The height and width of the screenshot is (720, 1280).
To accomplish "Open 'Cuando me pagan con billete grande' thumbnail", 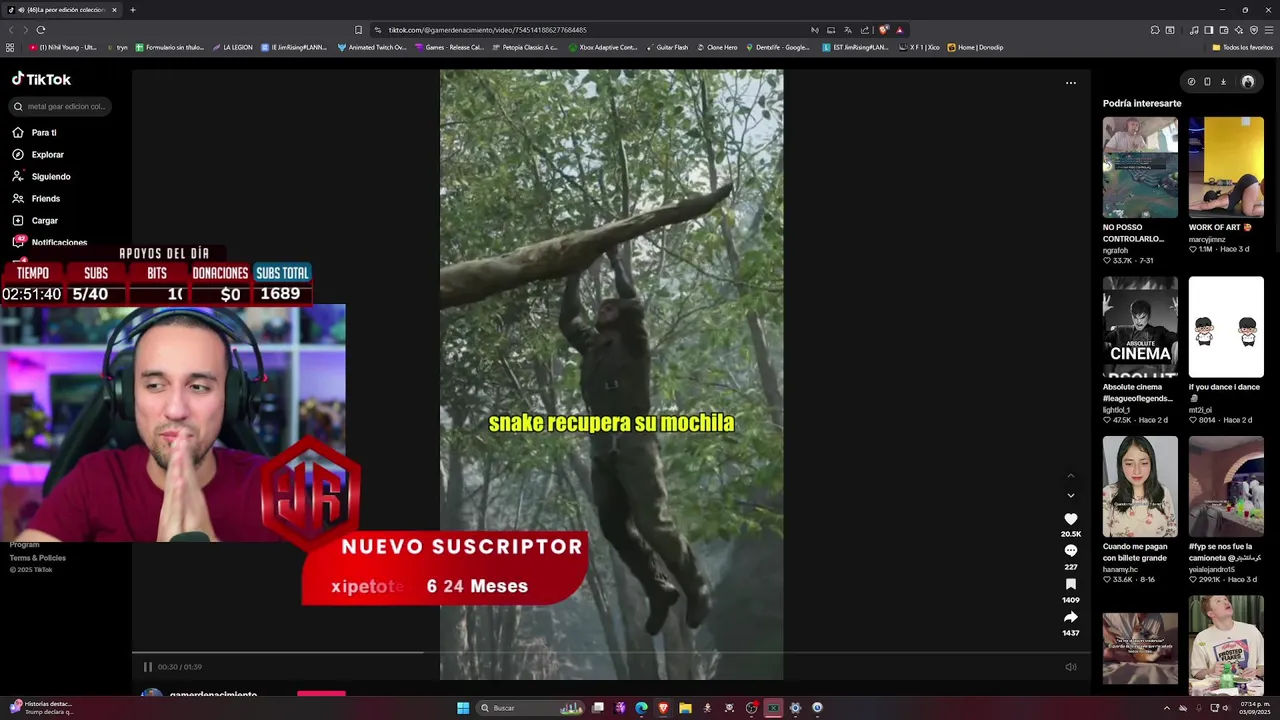I will 1140,486.
